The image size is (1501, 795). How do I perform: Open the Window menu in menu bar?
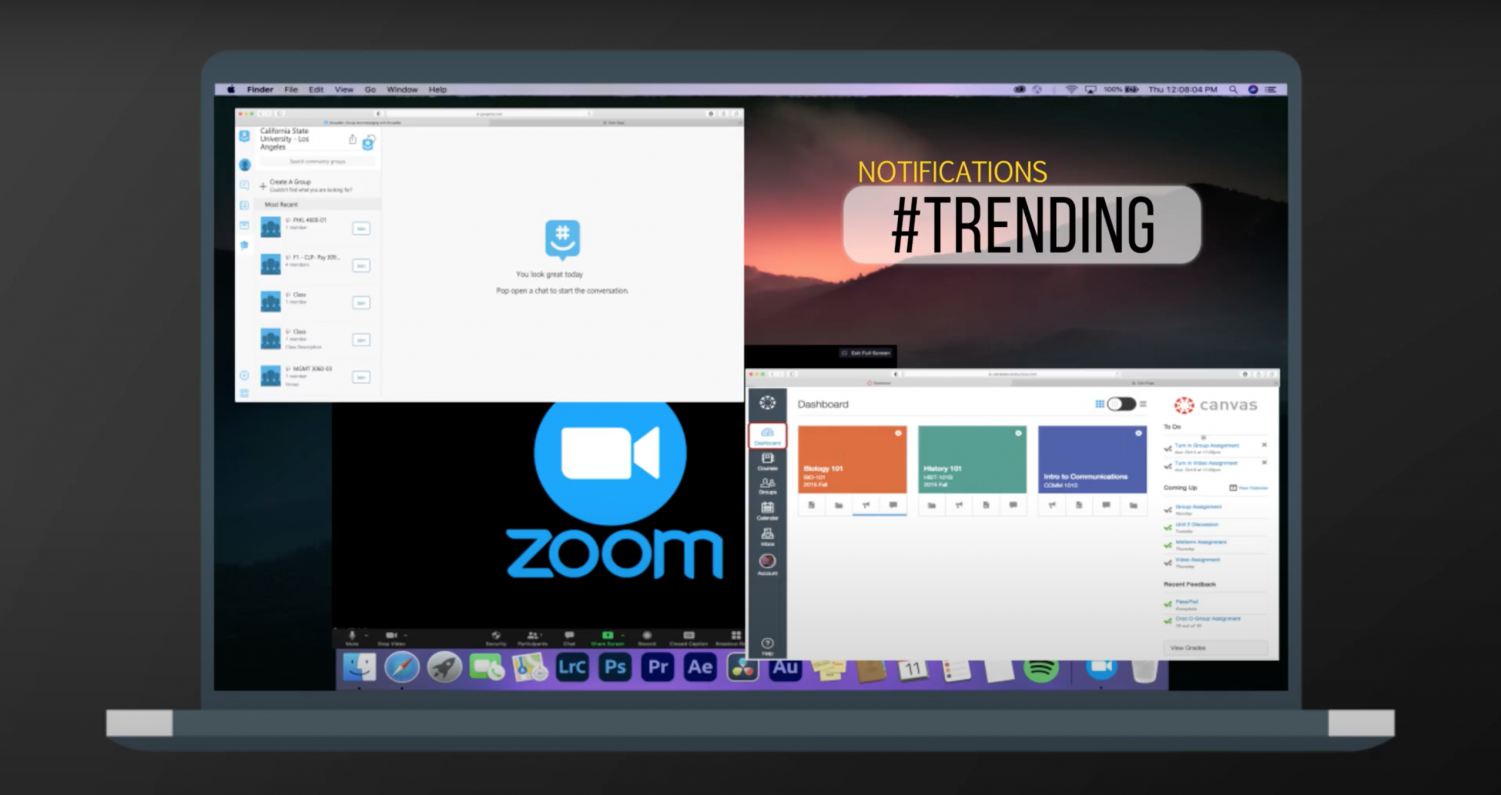pos(402,90)
